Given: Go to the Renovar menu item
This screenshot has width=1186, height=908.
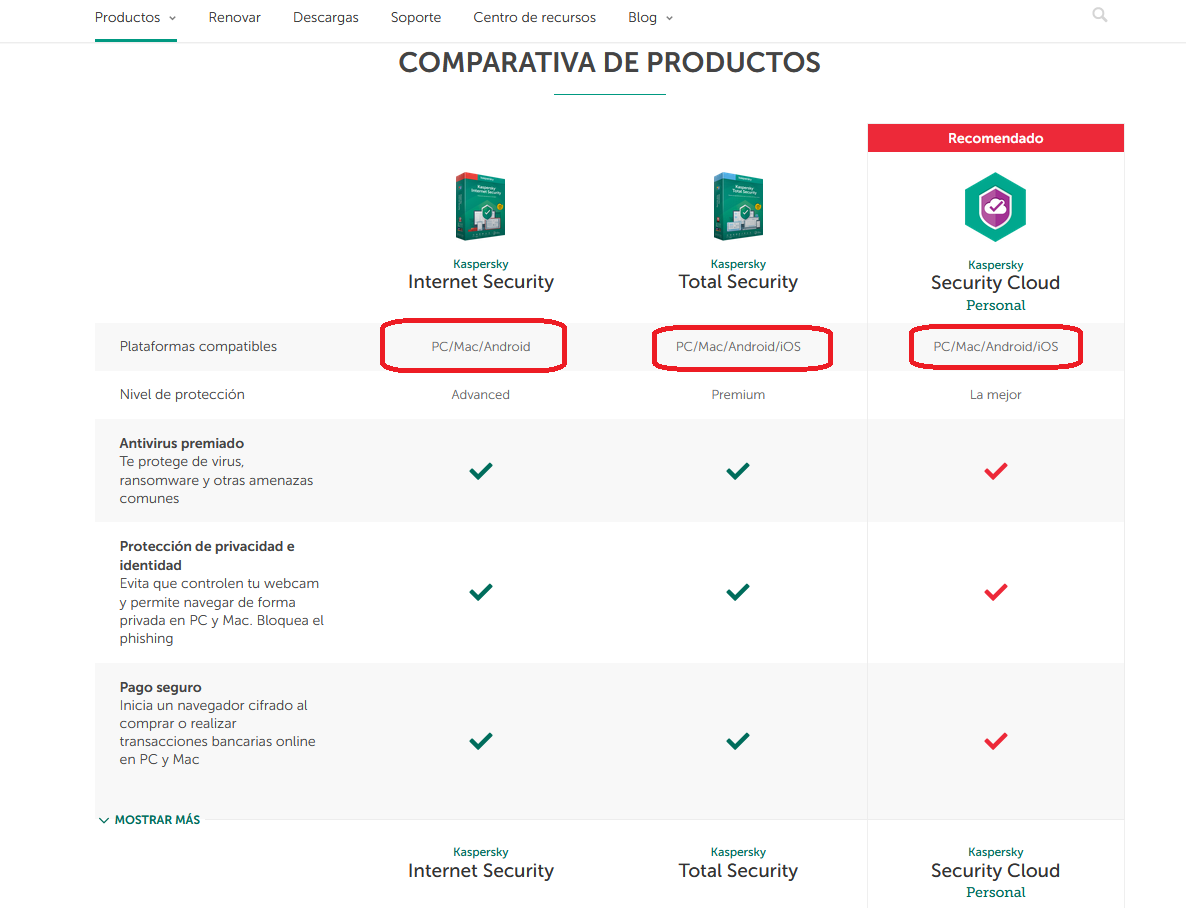Looking at the screenshot, I should pyautogui.click(x=235, y=17).
